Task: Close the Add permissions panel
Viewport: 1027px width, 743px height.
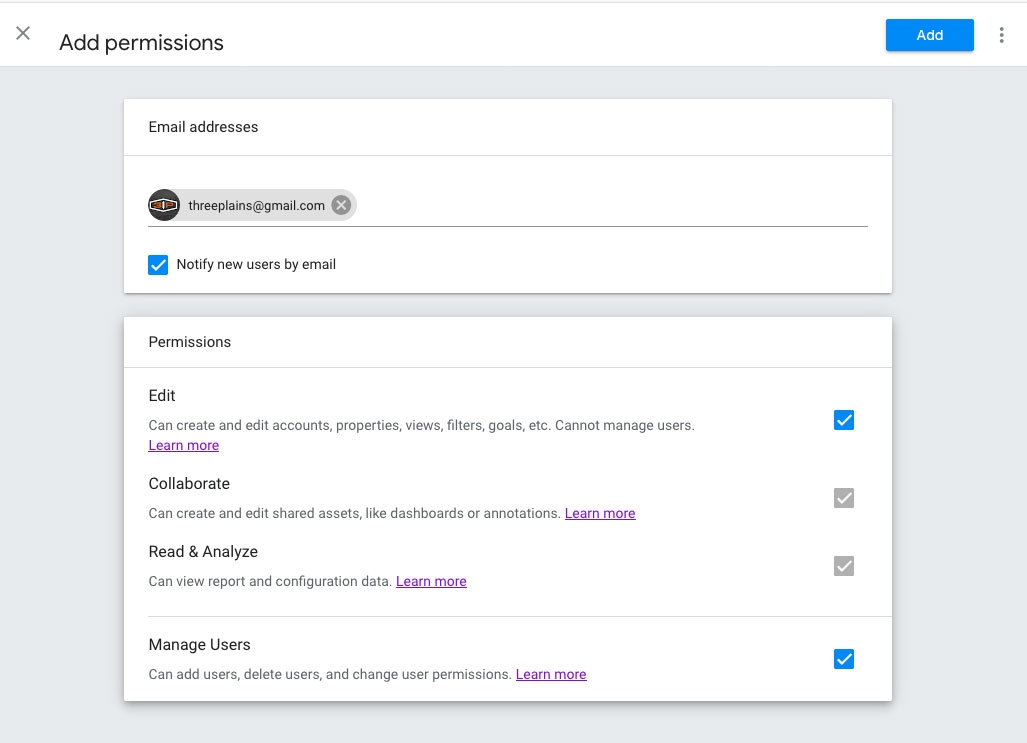Action: click(x=23, y=33)
